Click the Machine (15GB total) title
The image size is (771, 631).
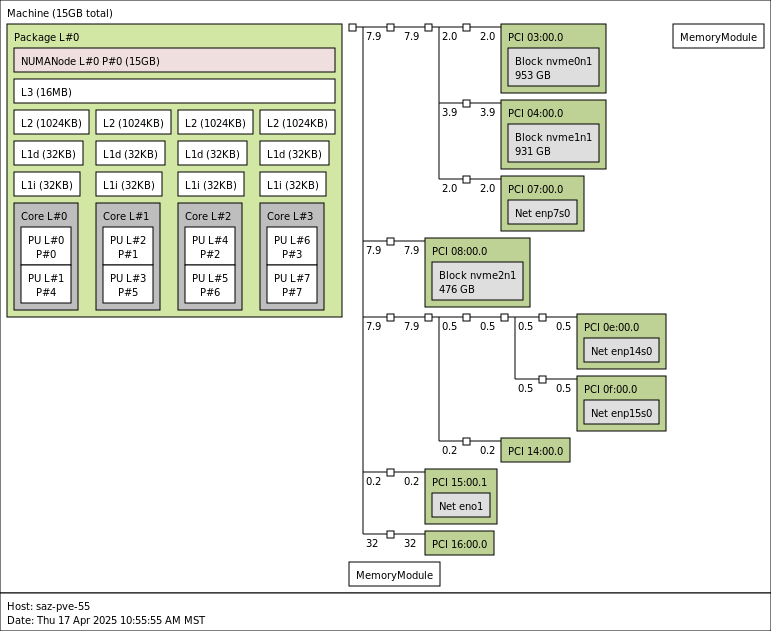click(x=60, y=13)
